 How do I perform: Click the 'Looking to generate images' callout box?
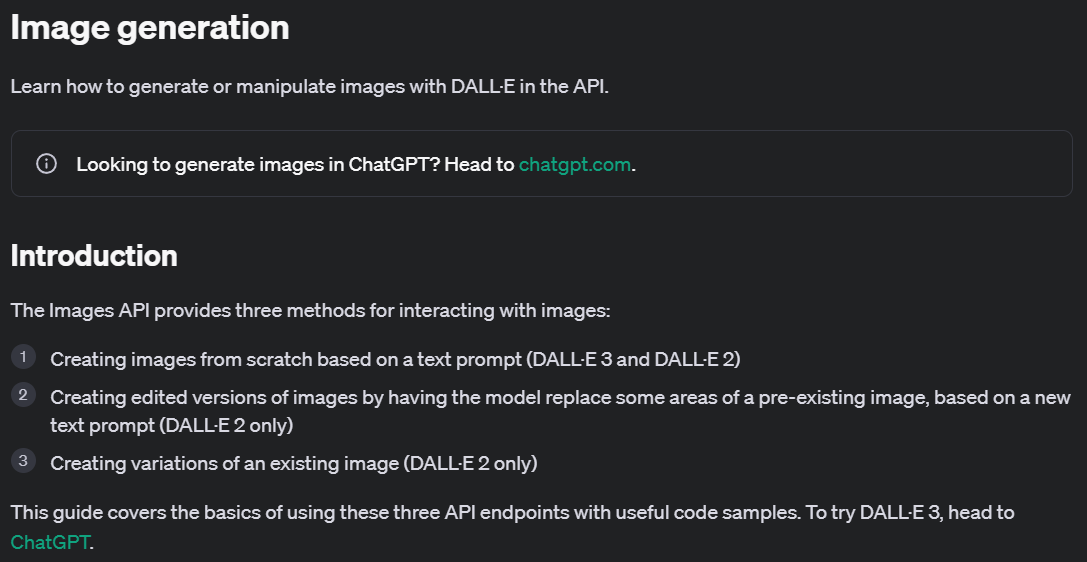(x=541, y=164)
